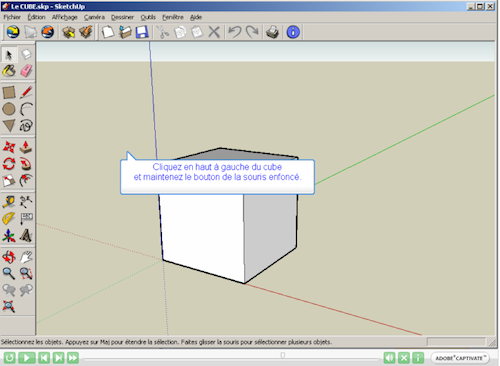Fast forward the Captivate playback
Viewport: 500px width, 366px height.
(73, 358)
